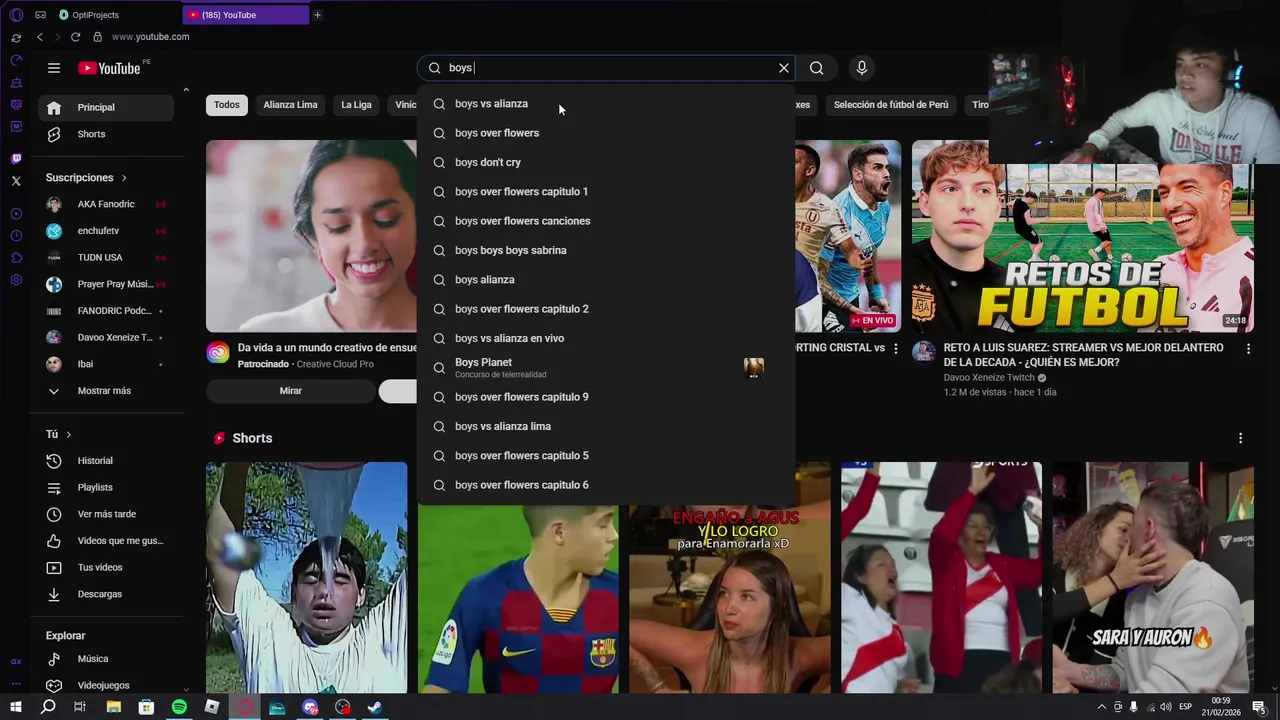Open Playlists in sidebar
The height and width of the screenshot is (720, 1280).
(x=106, y=487)
